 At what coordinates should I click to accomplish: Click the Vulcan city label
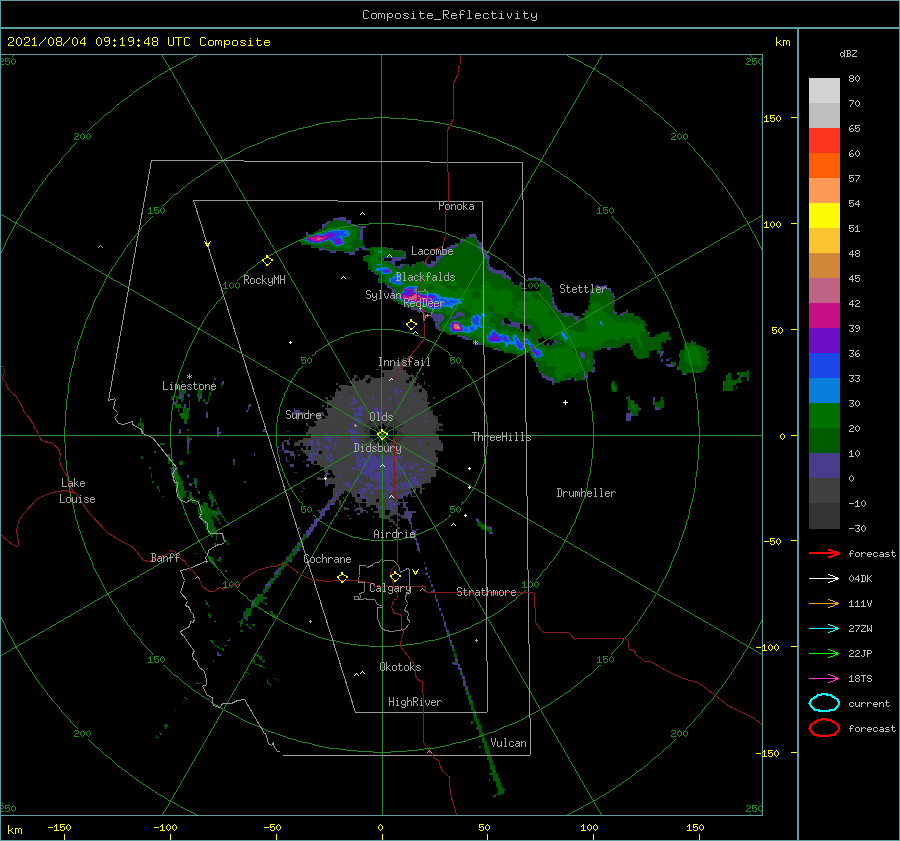click(x=509, y=743)
